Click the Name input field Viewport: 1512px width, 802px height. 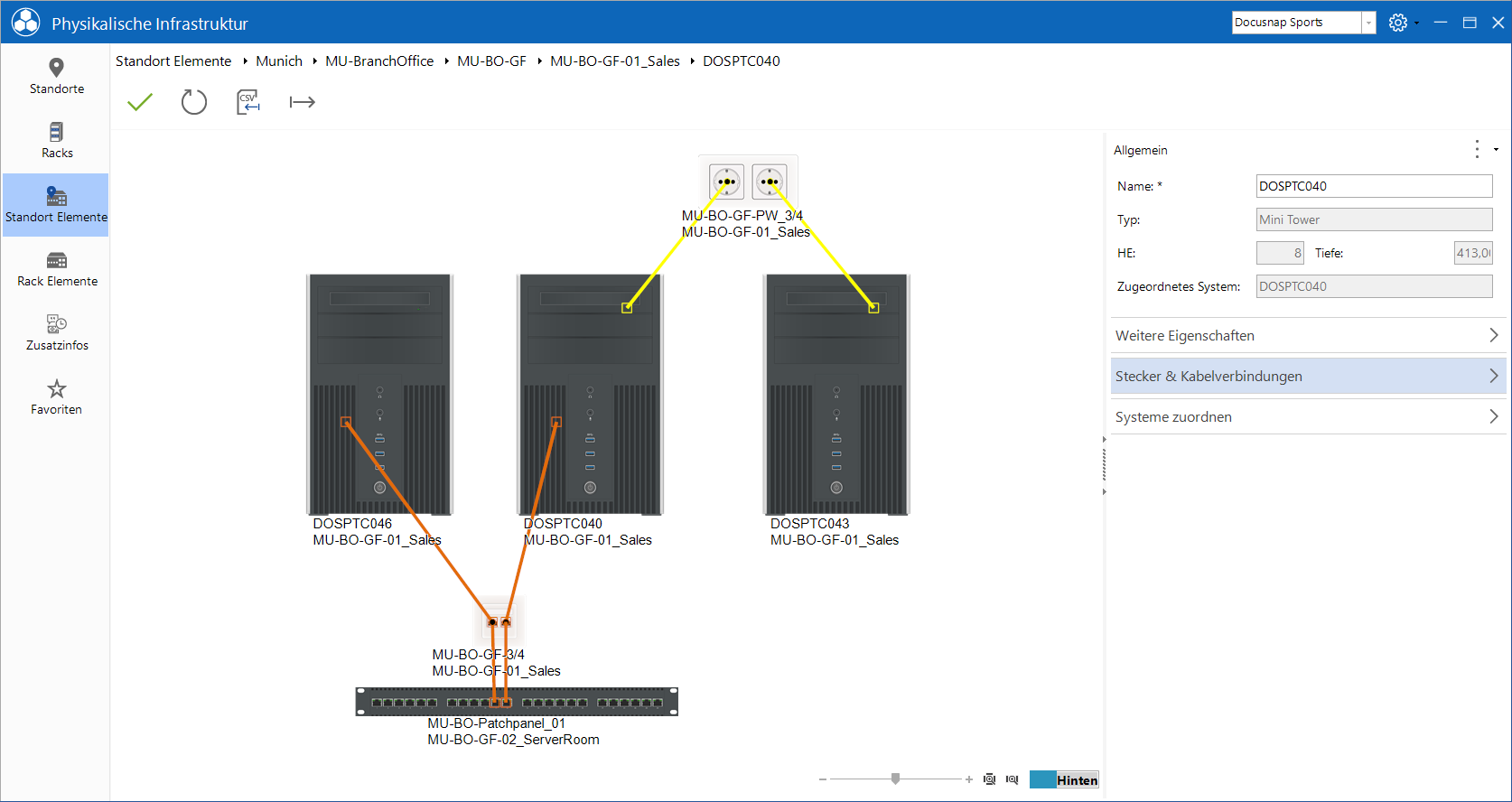(x=1374, y=186)
